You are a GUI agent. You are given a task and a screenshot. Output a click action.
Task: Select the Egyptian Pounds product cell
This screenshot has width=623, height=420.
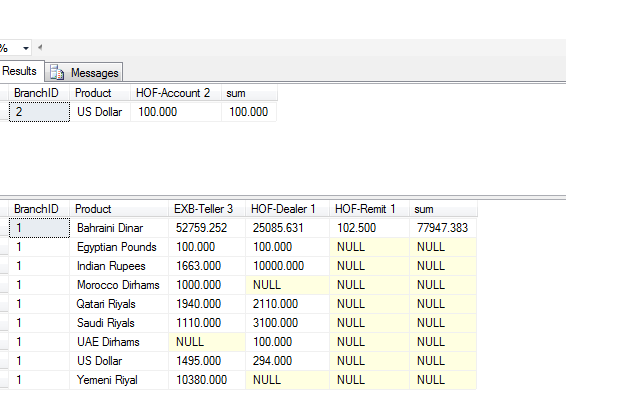[x=119, y=247]
